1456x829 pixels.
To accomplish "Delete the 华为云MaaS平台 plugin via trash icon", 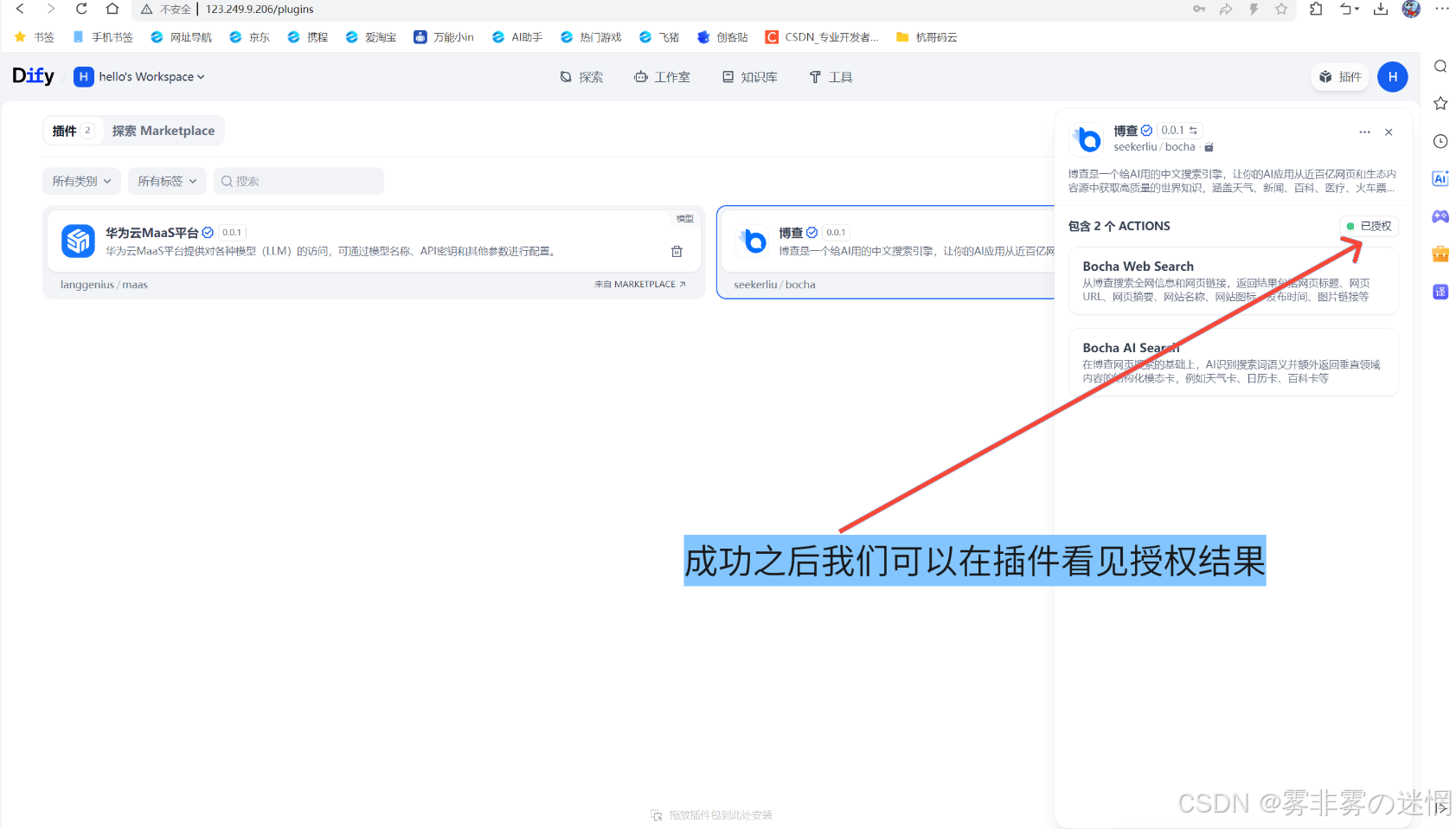I will (677, 251).
